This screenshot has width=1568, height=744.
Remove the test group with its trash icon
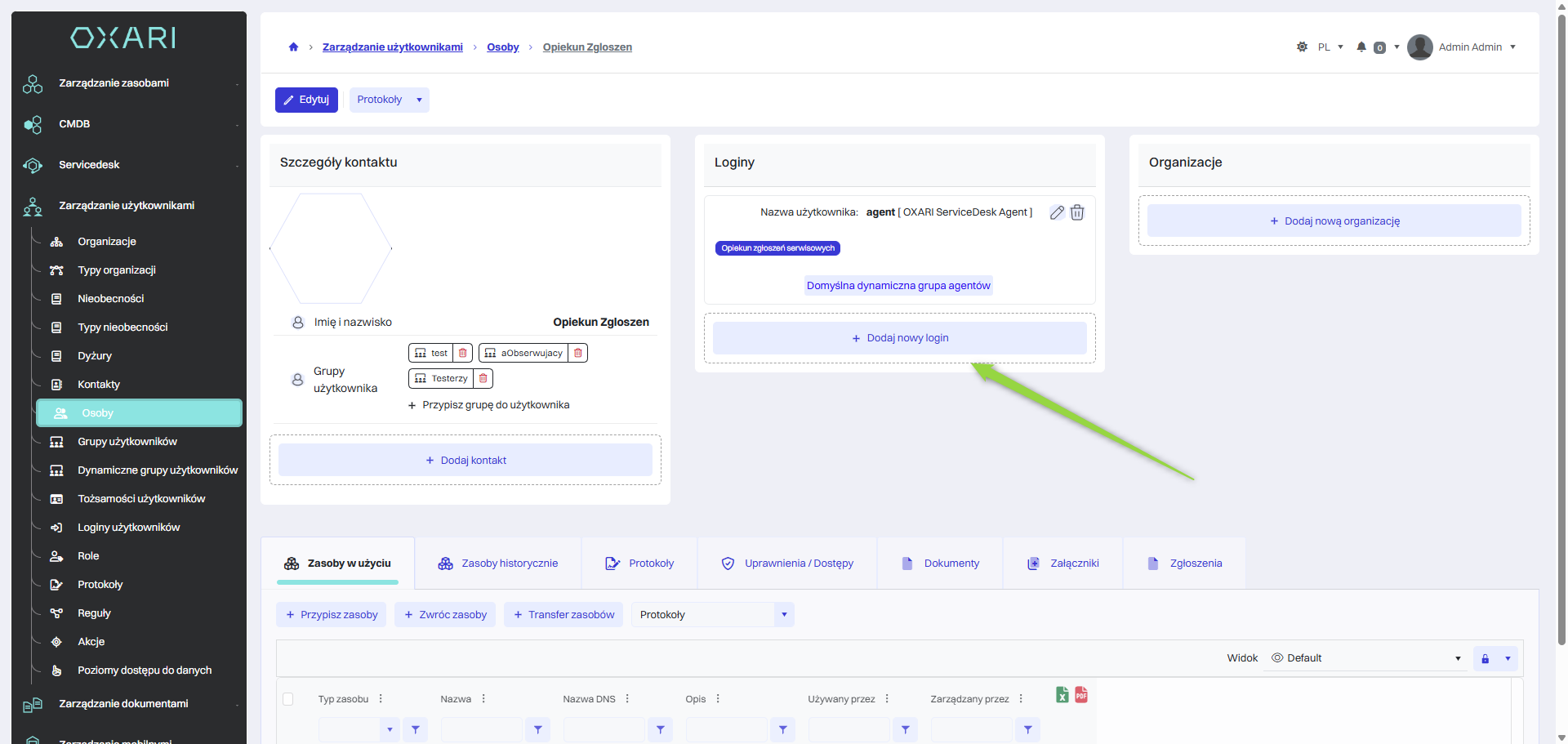[x=463, y=353]
